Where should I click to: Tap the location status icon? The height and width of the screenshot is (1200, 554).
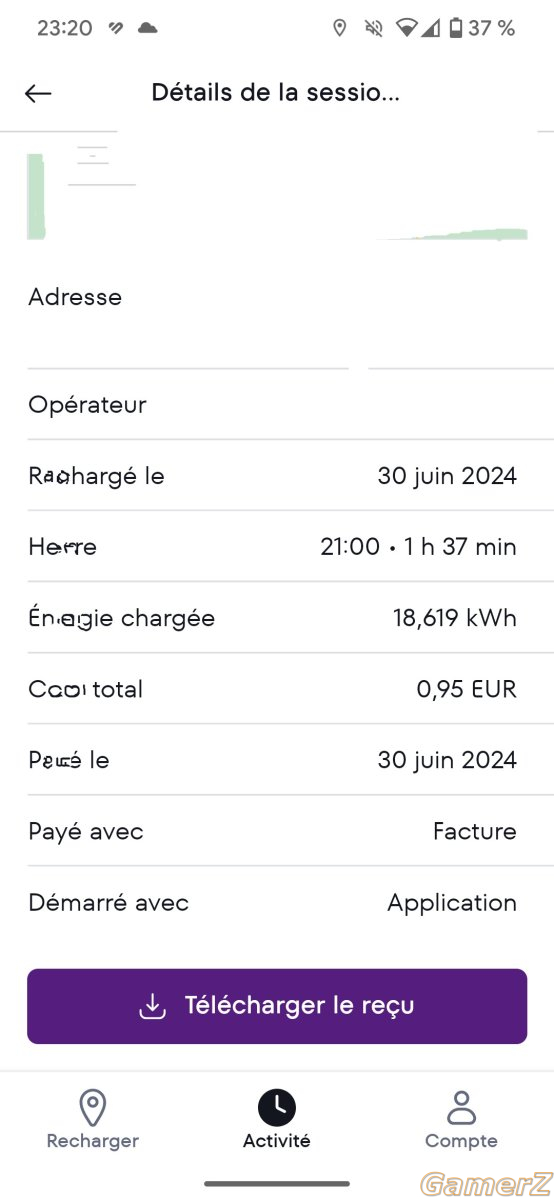point(340,28)
